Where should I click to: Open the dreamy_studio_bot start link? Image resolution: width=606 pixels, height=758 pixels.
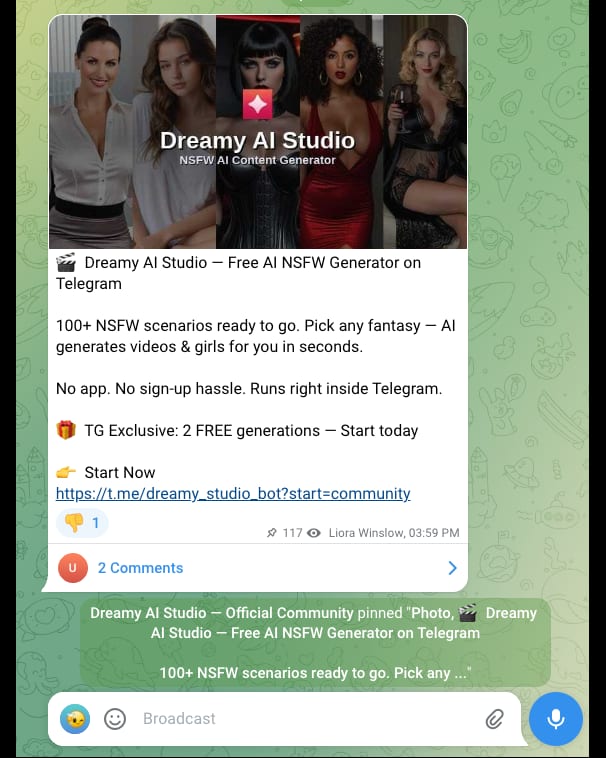[233, 494]
